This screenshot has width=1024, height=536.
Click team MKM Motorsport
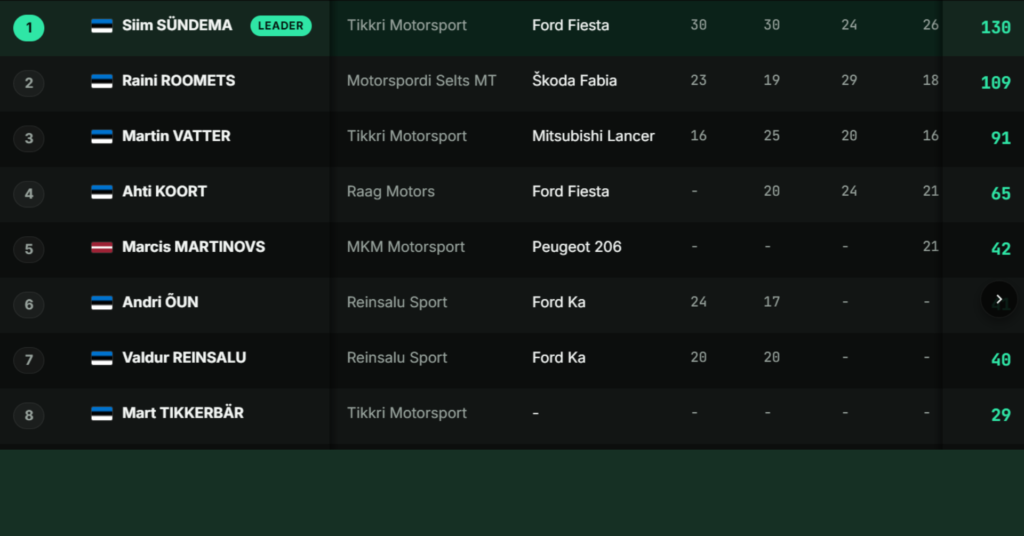[406, 247]
